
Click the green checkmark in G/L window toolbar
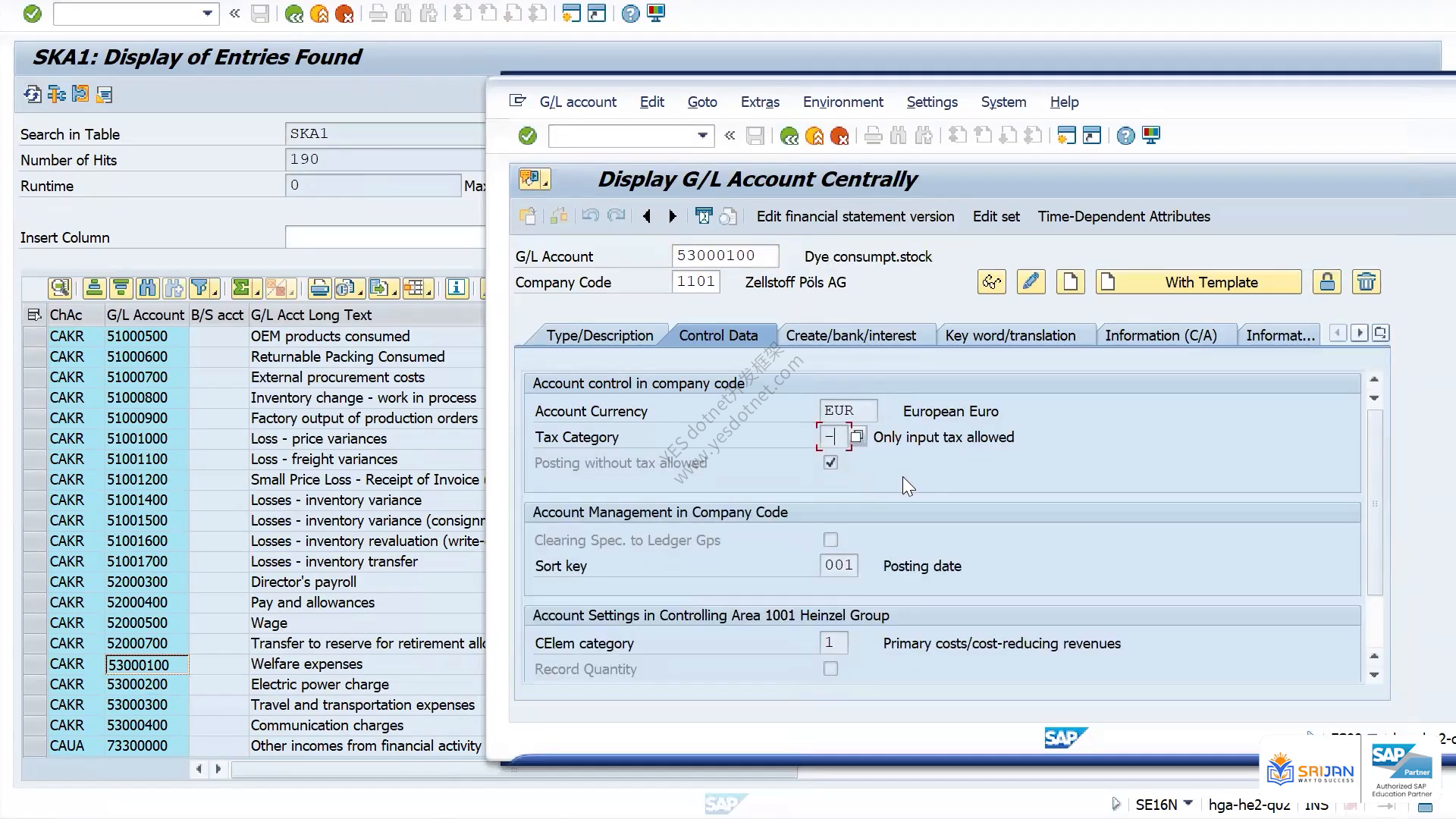coord(527,136)
